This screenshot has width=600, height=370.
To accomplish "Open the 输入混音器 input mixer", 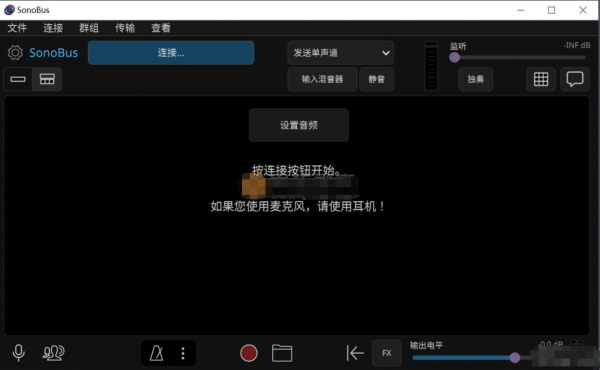I will pyautogui.click(x=322, y=79).
